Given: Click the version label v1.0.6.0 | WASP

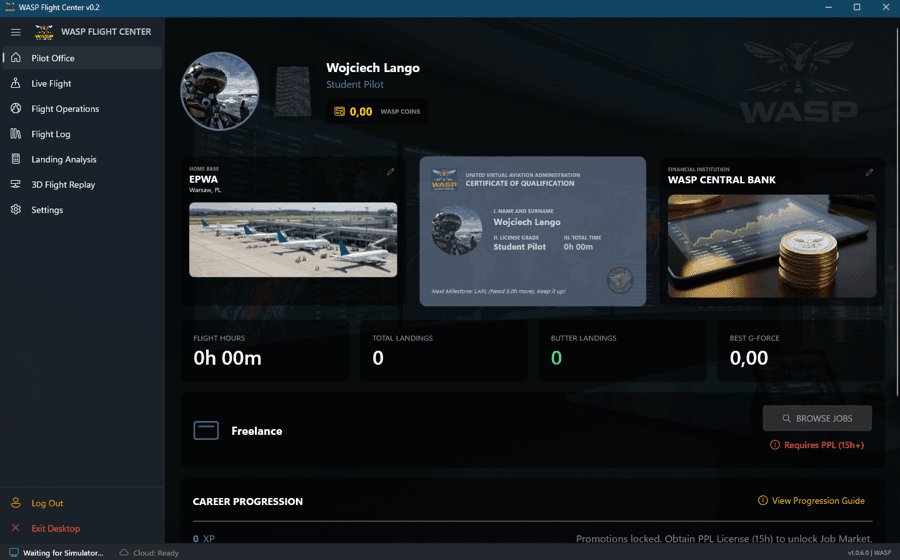Looking at the screenshot, I should (x=869, y=553).
